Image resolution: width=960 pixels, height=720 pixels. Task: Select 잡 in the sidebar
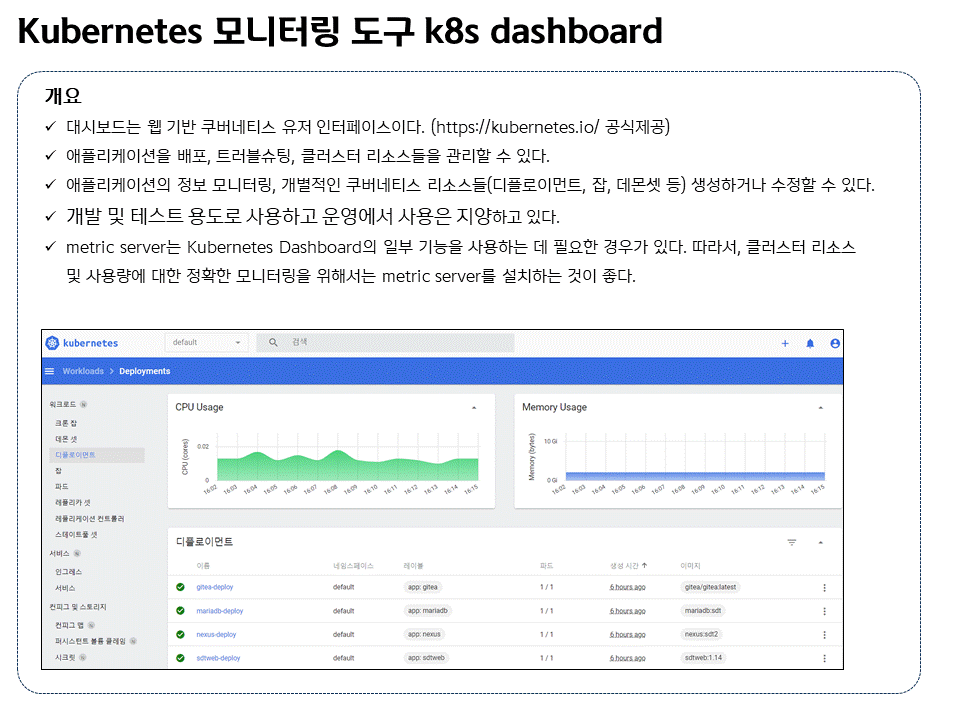tap(58, 471)
